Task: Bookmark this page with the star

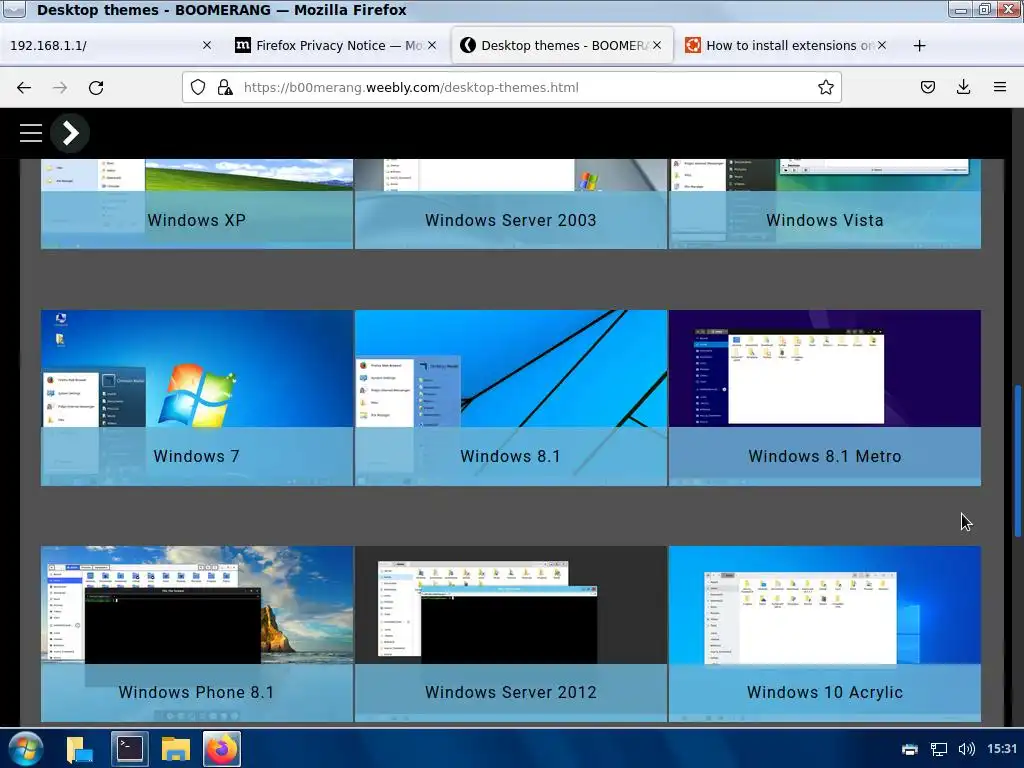Action: coord(825,88)
